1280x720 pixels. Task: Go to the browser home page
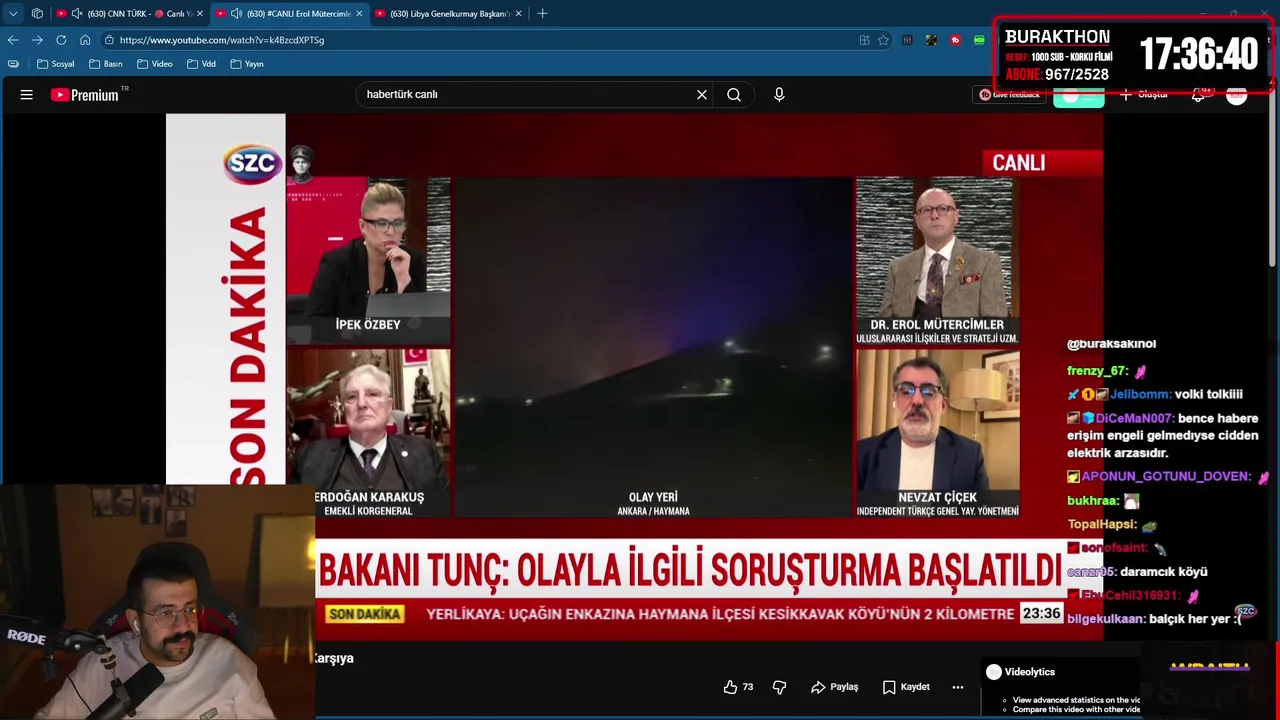(x=85, y=40)
